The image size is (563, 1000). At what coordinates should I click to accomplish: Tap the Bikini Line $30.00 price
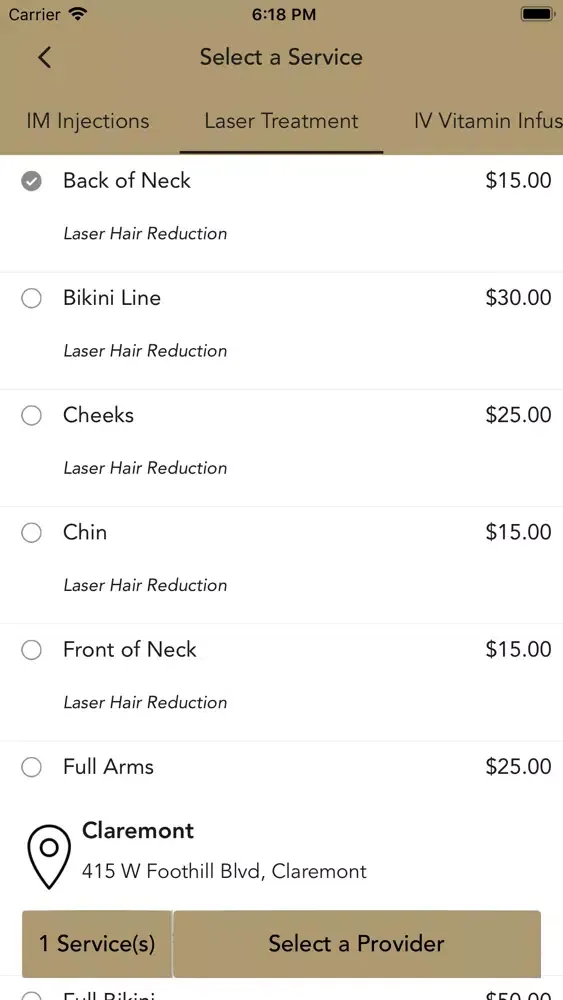518,297
